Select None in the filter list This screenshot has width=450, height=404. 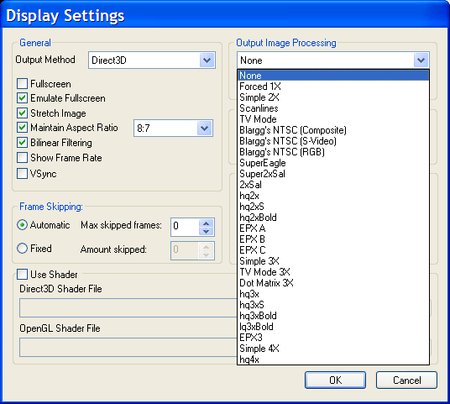[333, 75]
